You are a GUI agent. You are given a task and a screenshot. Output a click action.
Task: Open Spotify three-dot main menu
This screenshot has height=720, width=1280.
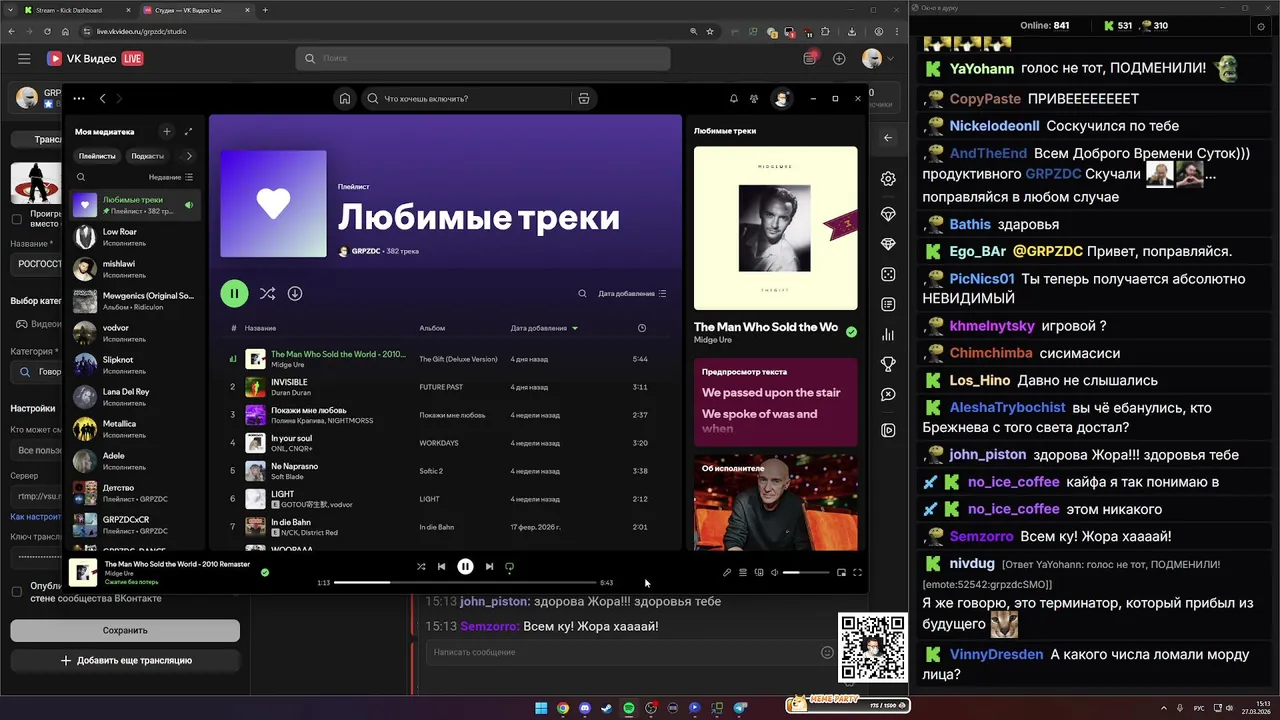point(79,98)
